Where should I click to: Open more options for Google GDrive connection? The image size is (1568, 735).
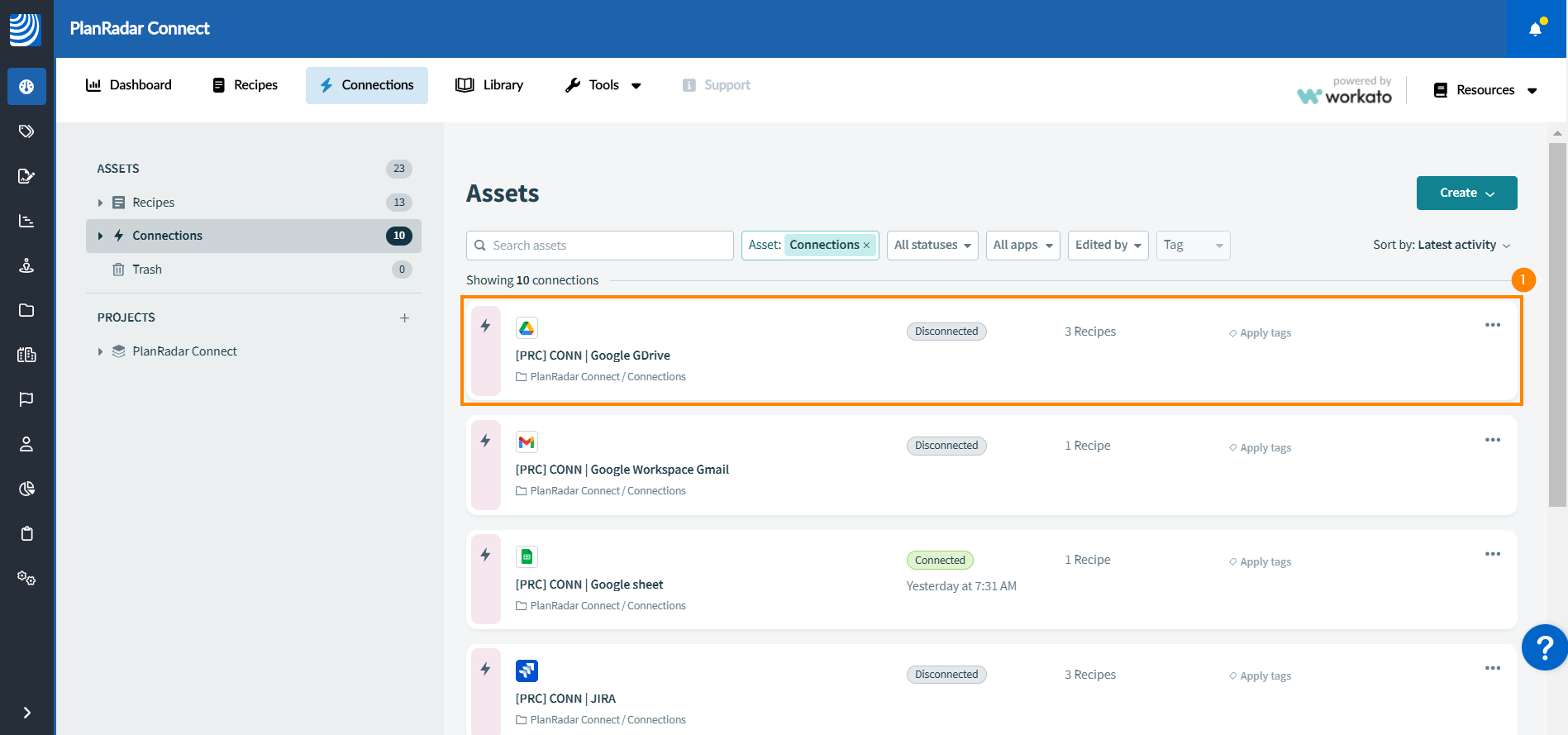click(1492, 325)
